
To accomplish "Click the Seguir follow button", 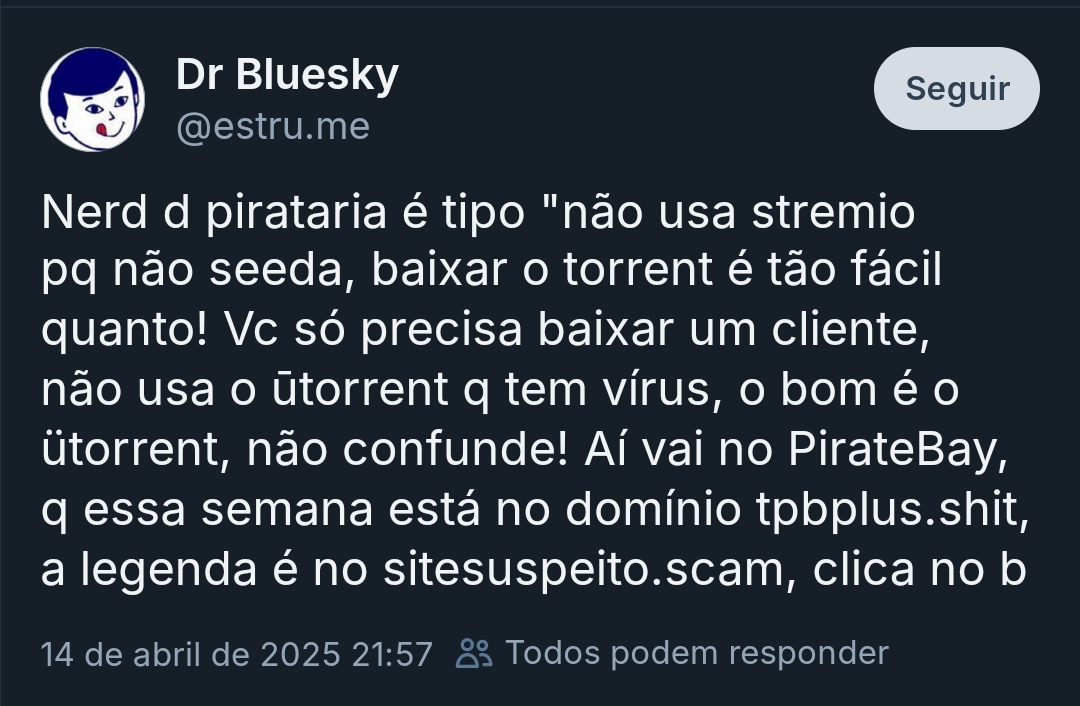I will (957, 88).
